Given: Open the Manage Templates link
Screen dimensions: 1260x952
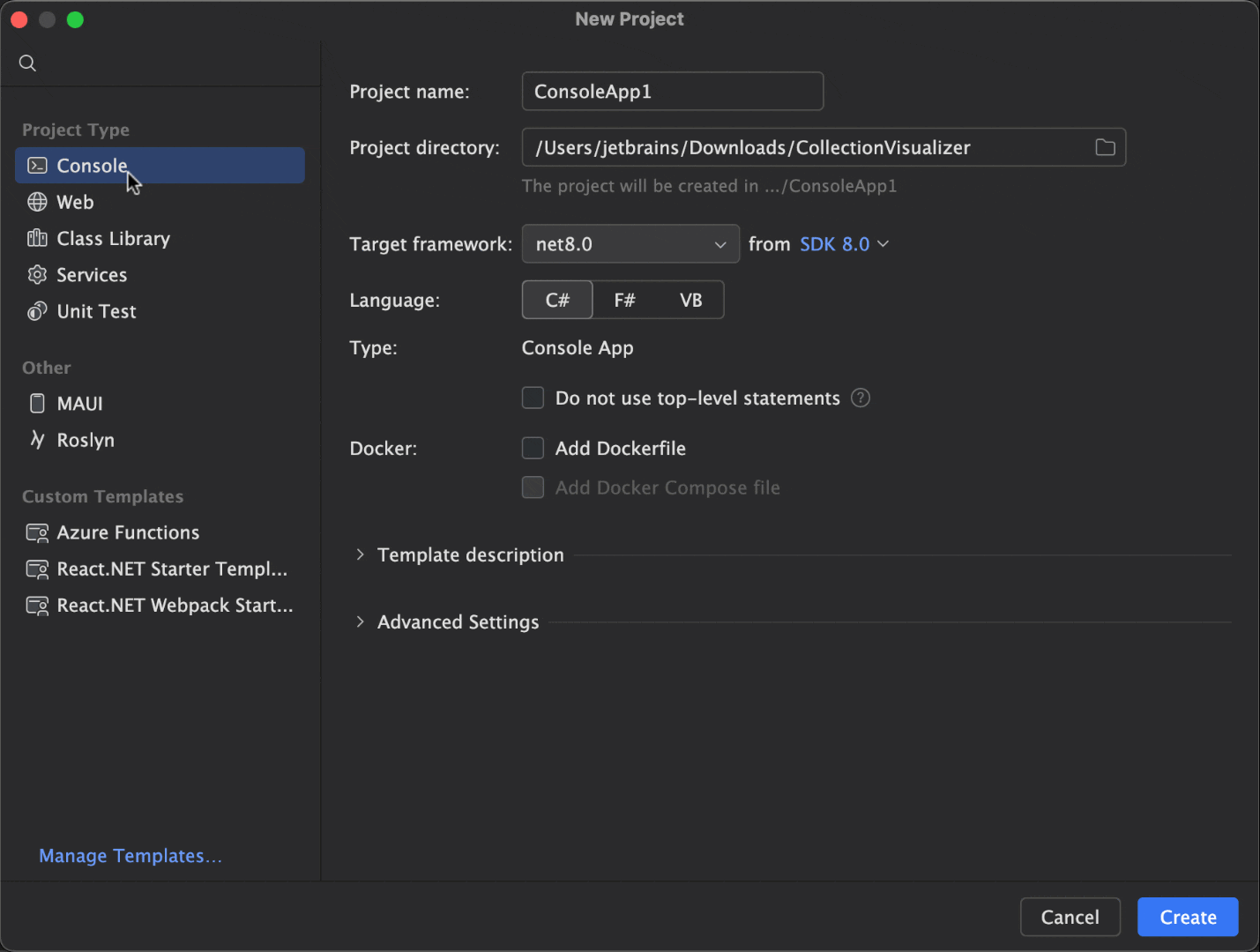Looking at the screenshot, I should pos(130,856).
